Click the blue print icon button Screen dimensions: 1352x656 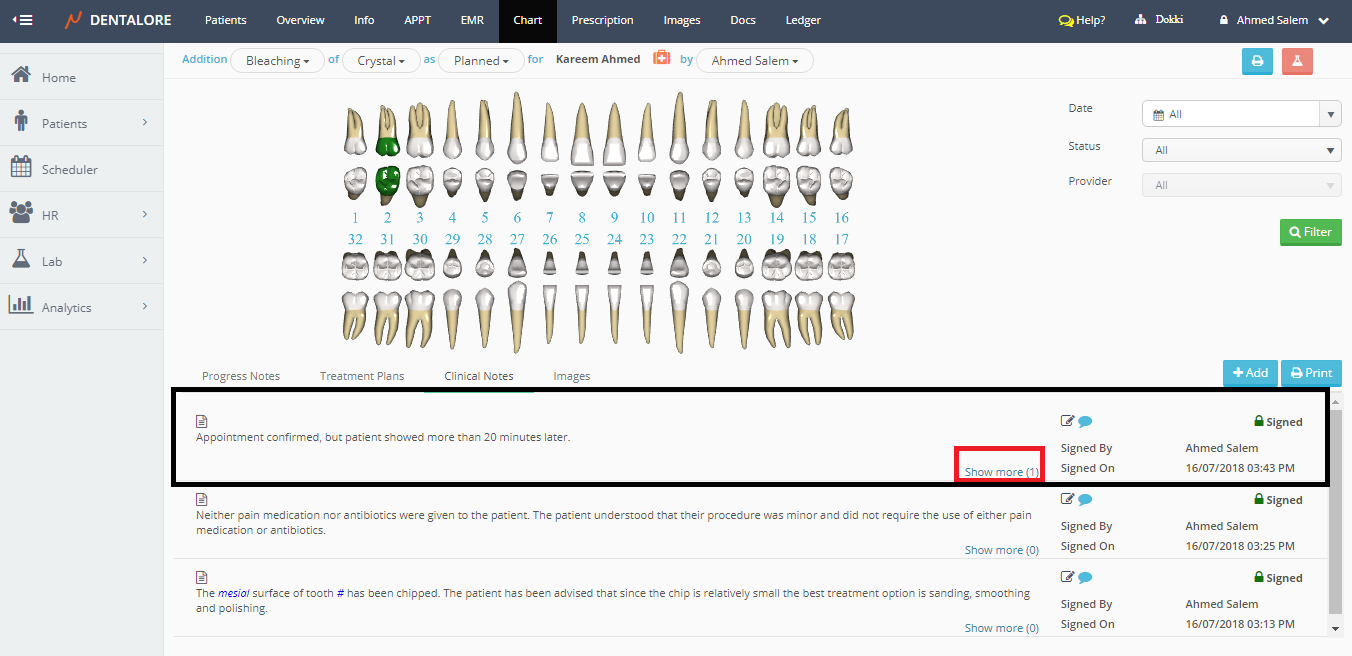coord(1257,61)
